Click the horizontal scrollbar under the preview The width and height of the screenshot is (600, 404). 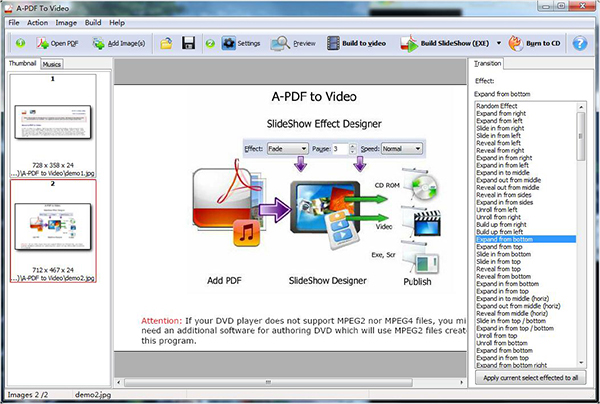click(x=289, y=381)
